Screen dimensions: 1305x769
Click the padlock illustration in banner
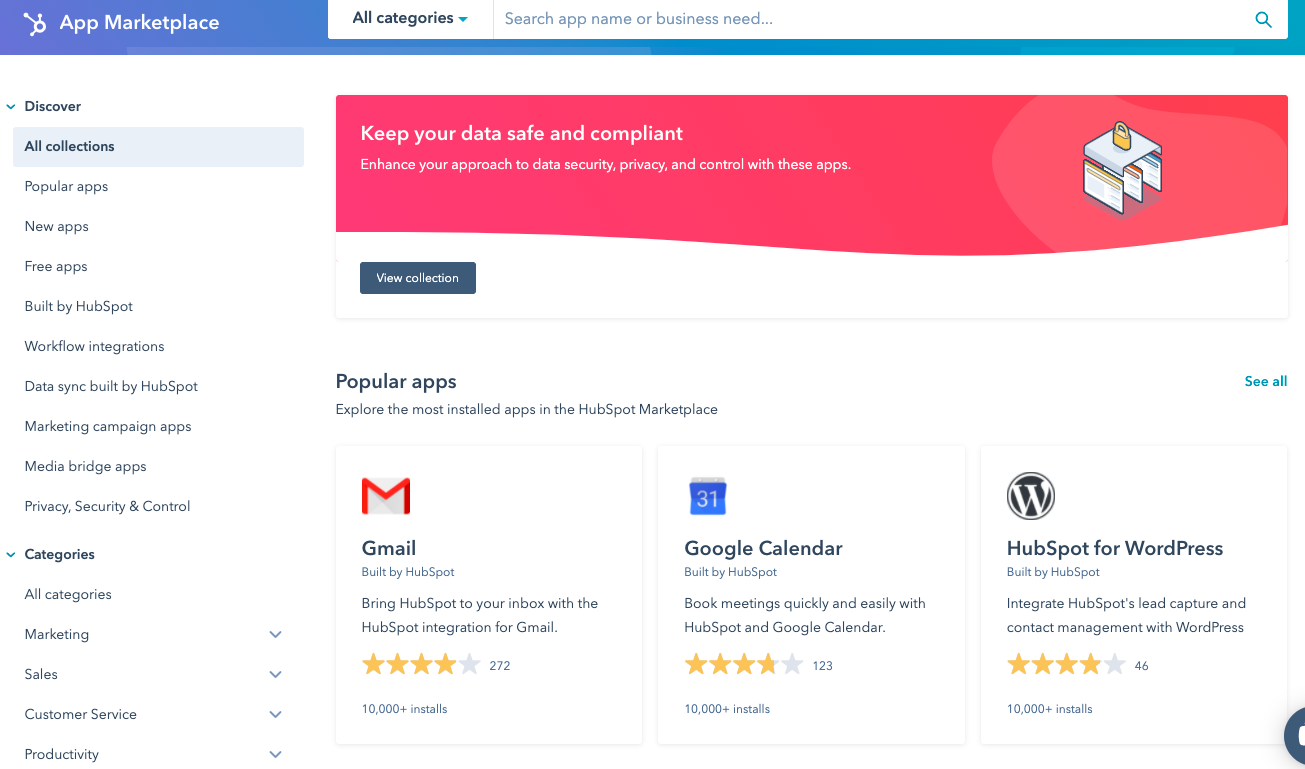click(x=1123, y=136)
